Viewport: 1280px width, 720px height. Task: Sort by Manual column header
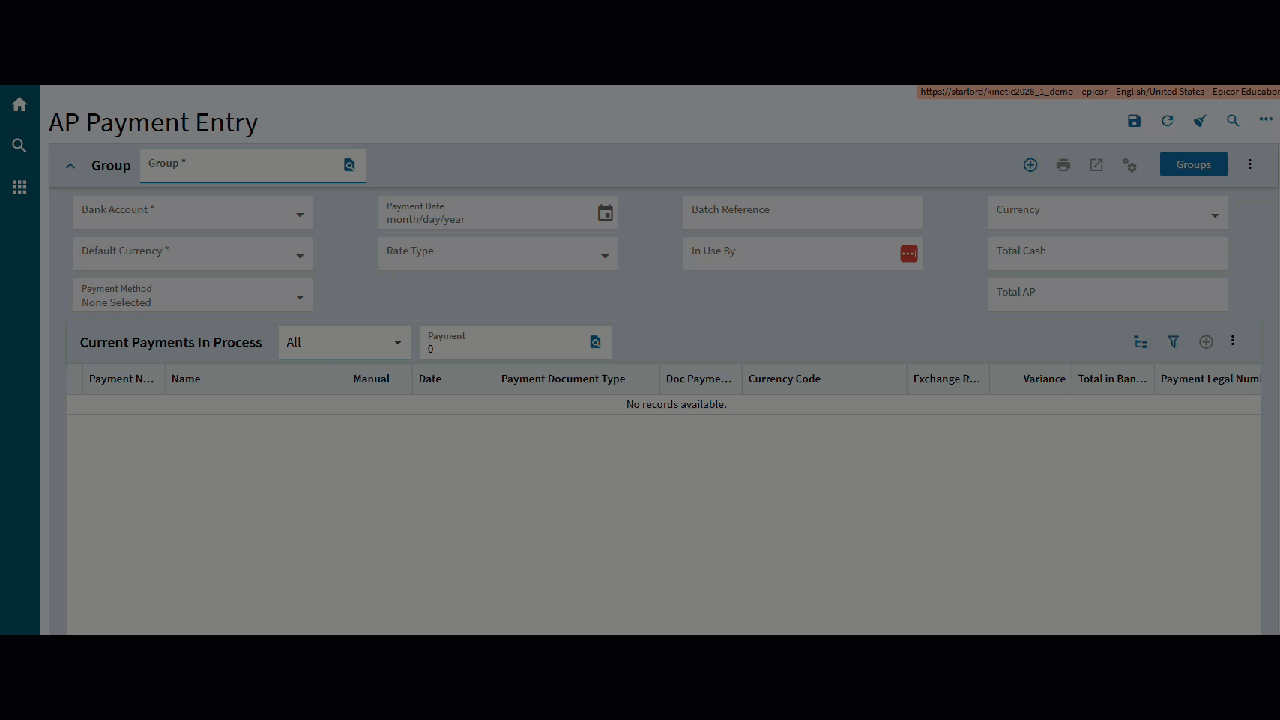coord(371,379)
